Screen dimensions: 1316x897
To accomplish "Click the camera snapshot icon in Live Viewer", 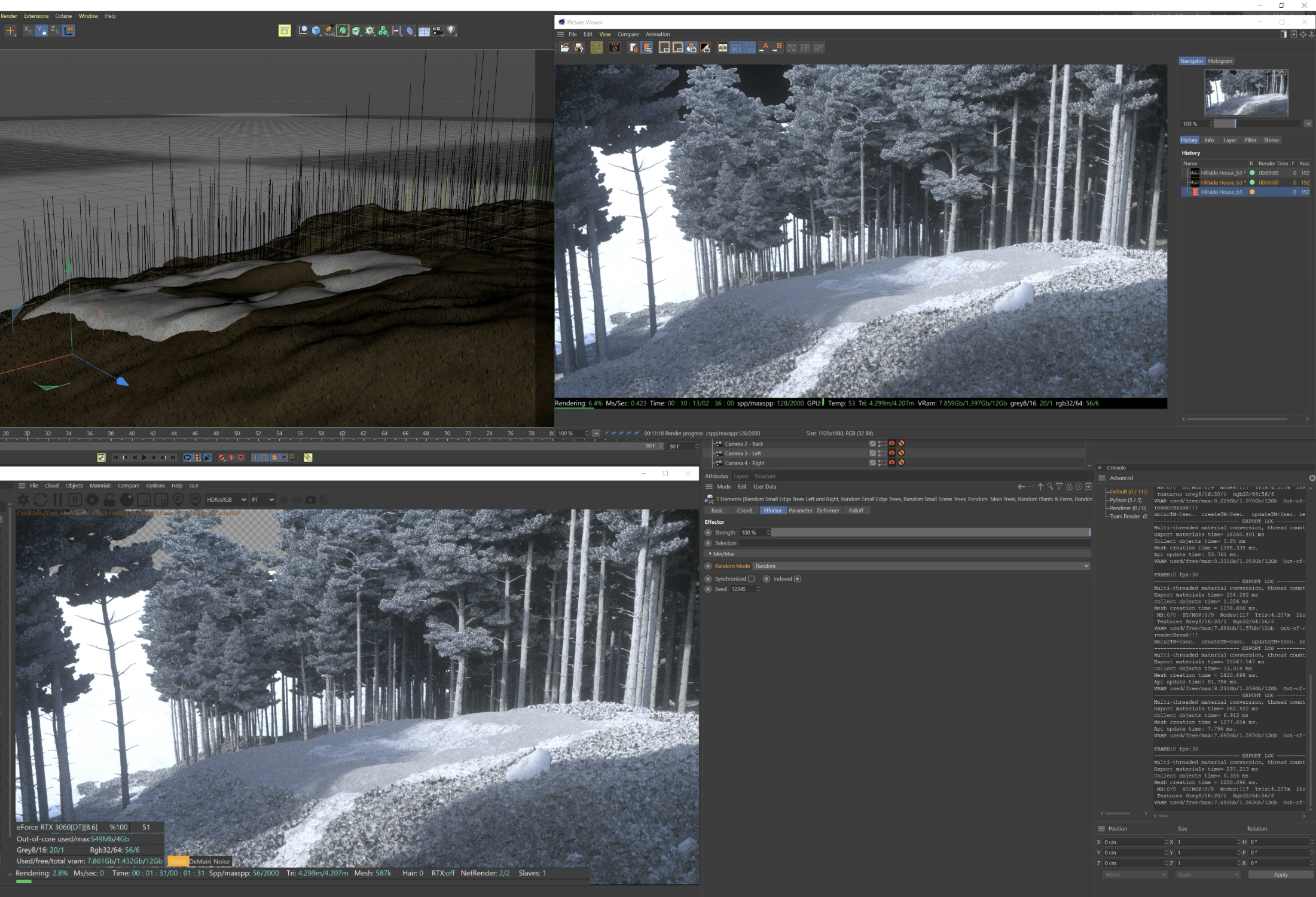I will (310, 500).
